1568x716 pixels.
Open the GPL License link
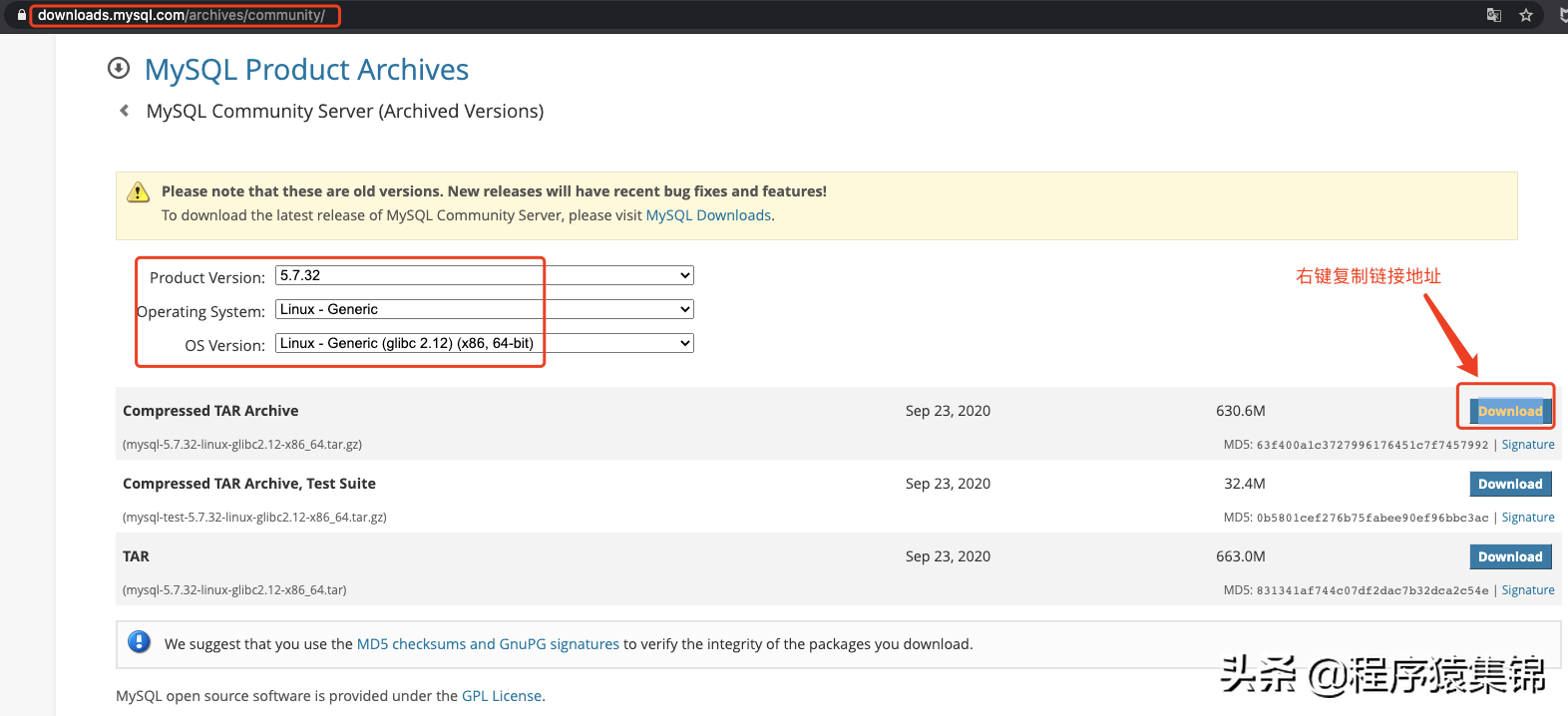click(x=502, y=696)
